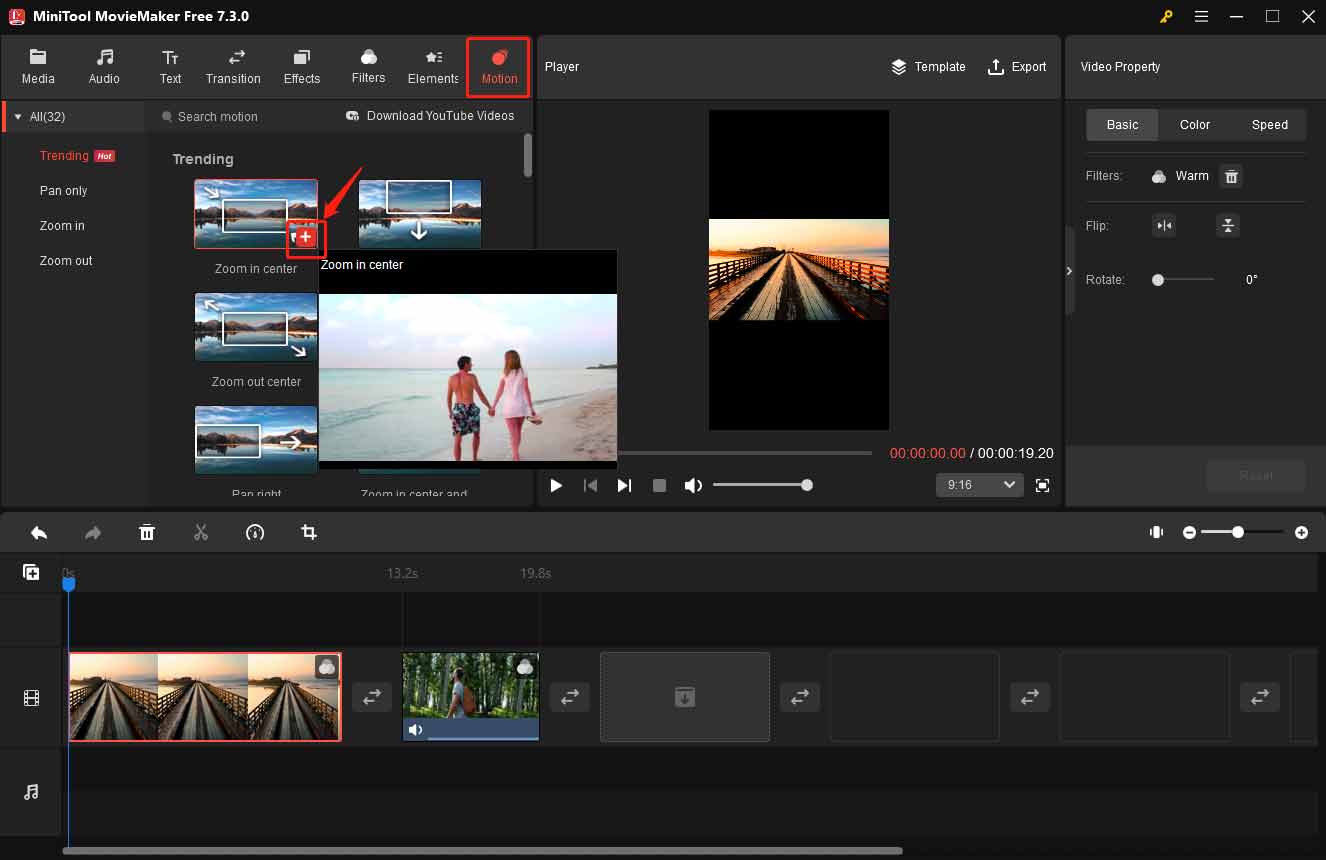Switch to the Effects tab

[x=302, y=66]
